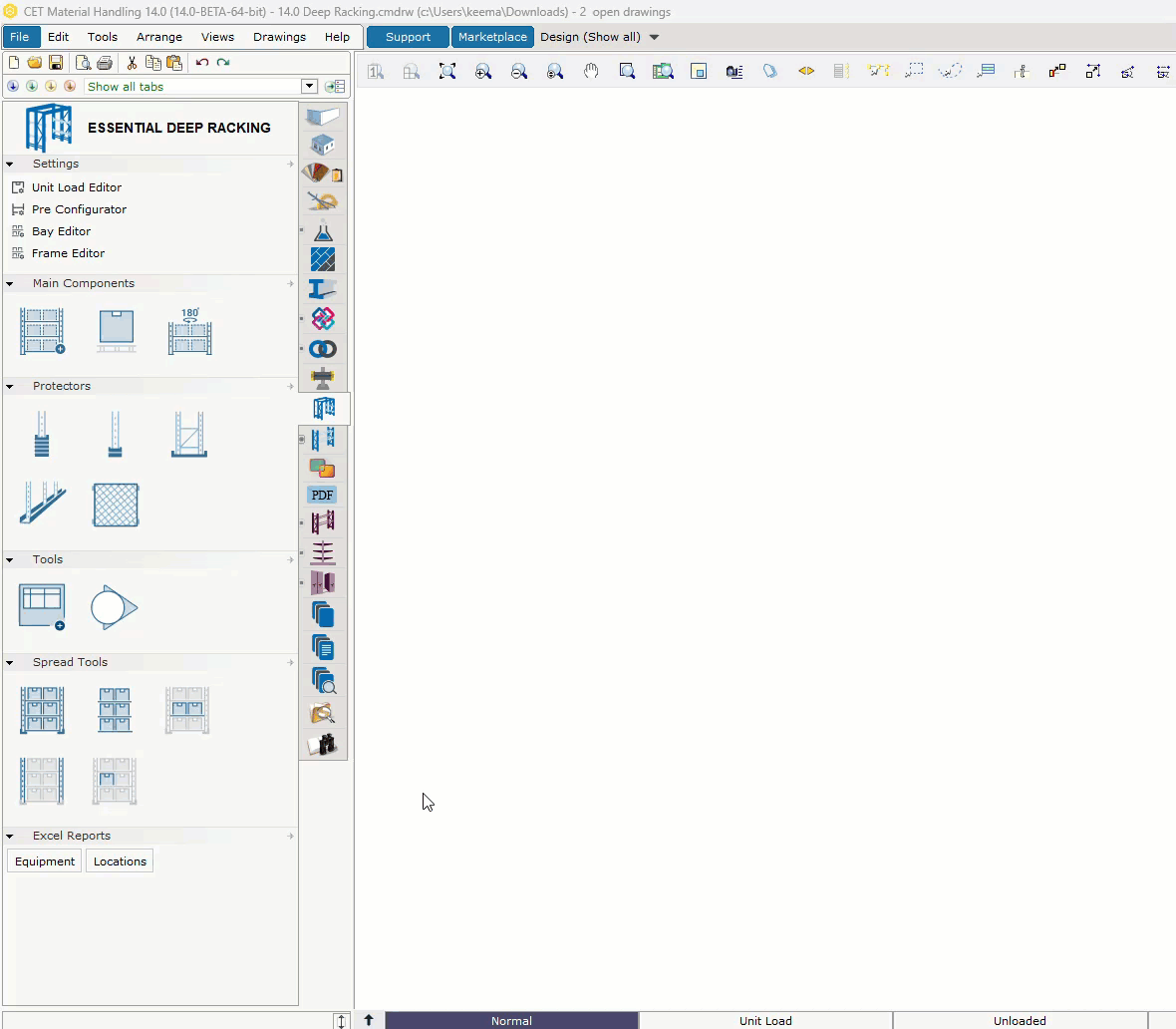Toggle the Unloaded status bar option
1176x1029 pixels.
[x=1020, y=1021]
